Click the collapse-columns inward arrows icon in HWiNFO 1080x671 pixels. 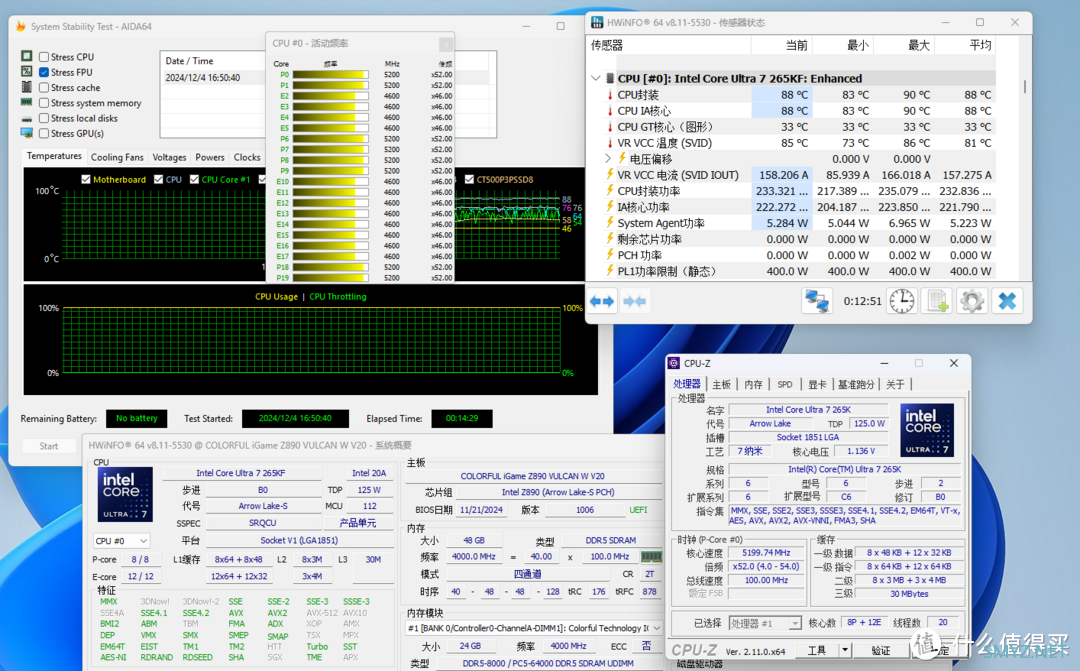click(x=634, y=301)
